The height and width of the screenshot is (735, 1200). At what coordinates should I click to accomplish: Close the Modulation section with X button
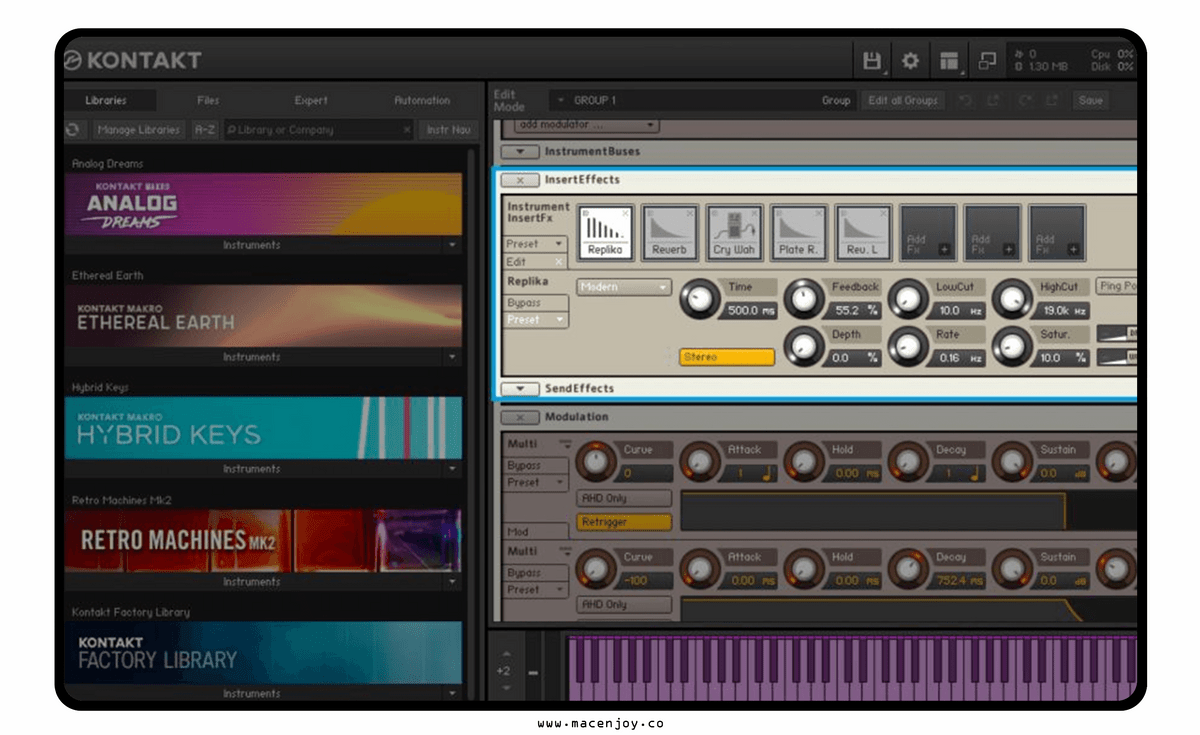[520, 417]
